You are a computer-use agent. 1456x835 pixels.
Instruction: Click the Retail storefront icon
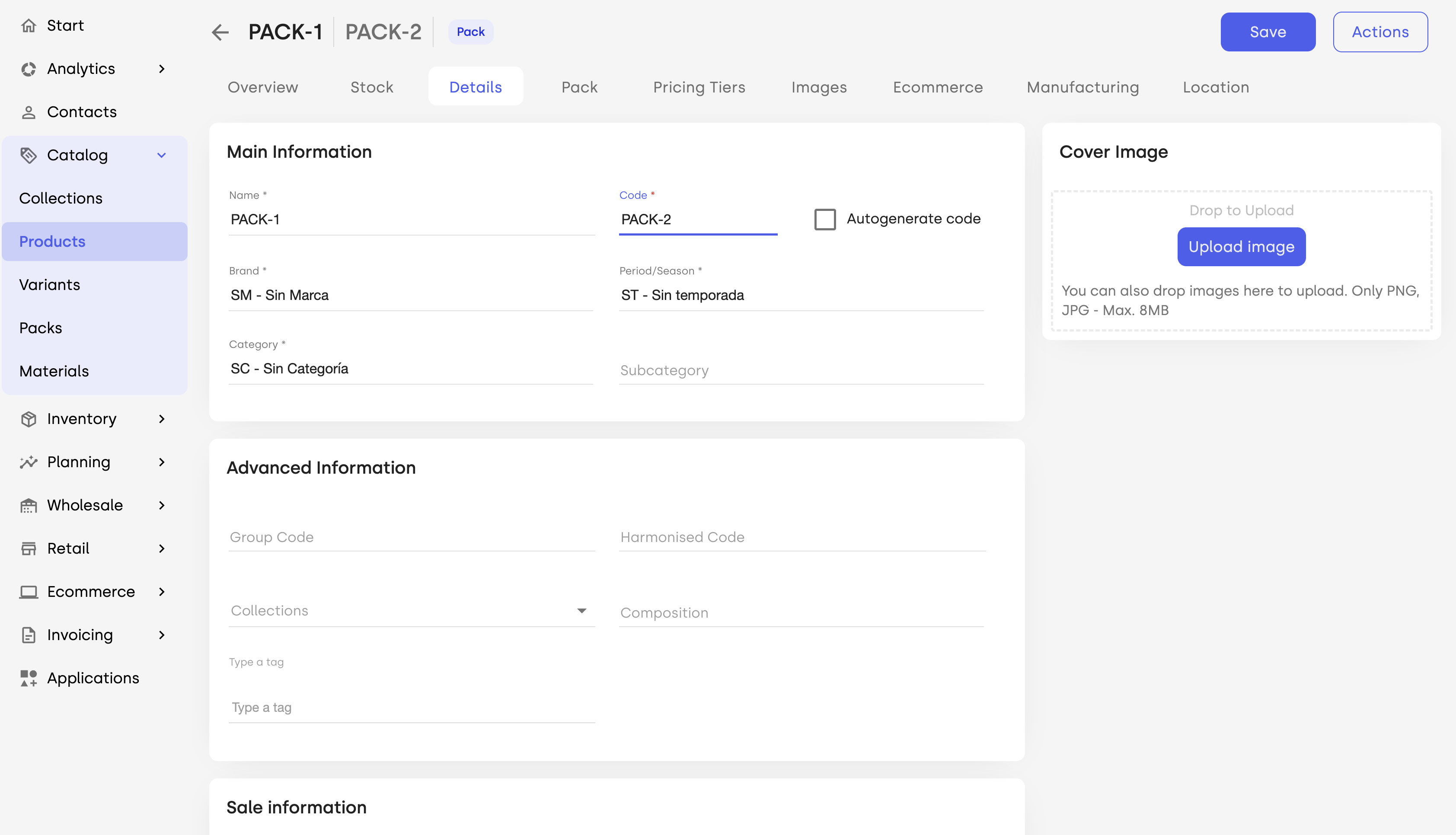[x=29, y=548]
